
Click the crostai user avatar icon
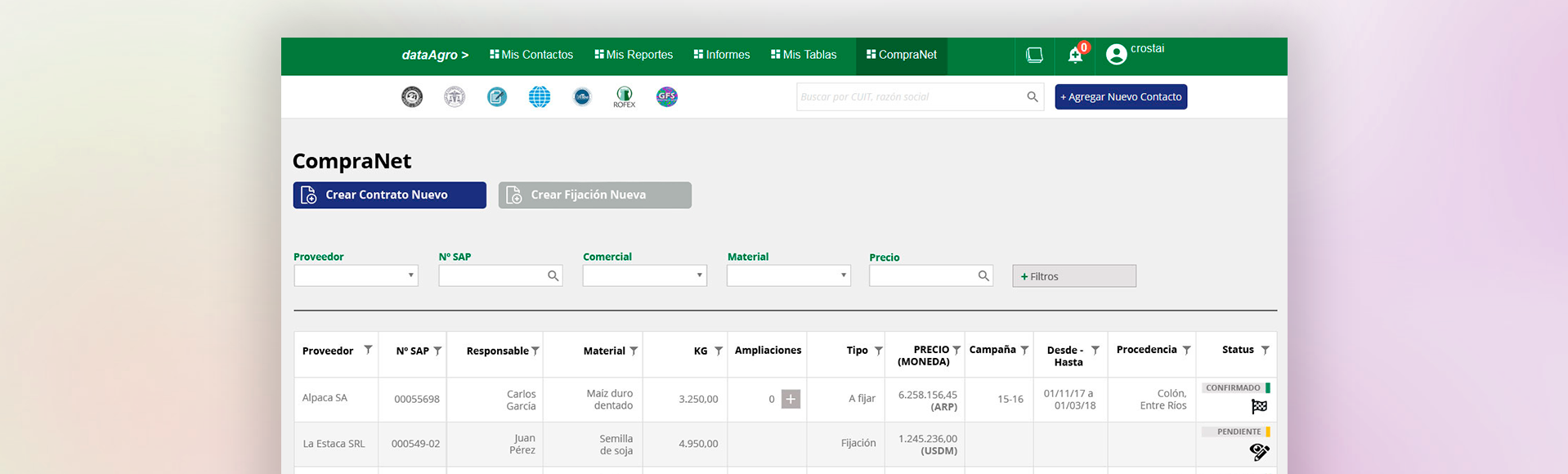click(1116, 55)
